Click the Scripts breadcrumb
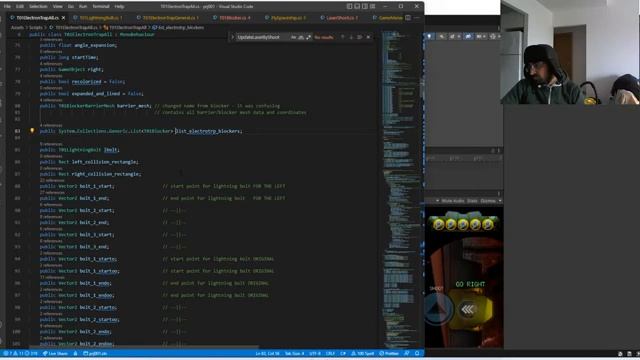Image resolution: width=640 pixels, height=360 pixels. pyautogui.click(x=36, y=27)
